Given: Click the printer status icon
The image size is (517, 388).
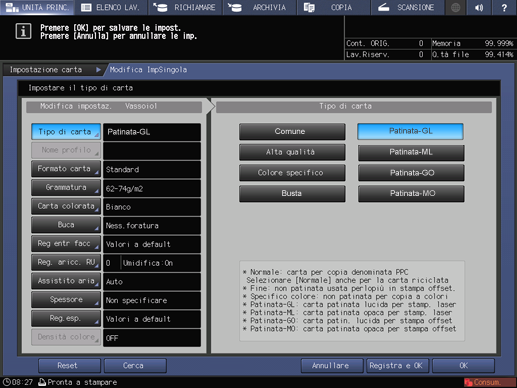Looking at the screenshot, I should [x=42, y=382].
